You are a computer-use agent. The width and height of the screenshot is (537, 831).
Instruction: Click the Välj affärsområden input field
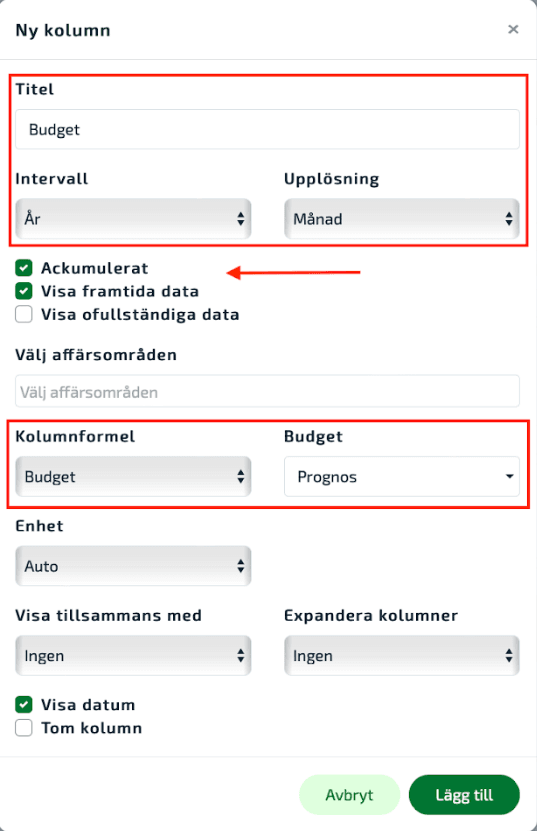pyautogui.click(x=267, y=392)
